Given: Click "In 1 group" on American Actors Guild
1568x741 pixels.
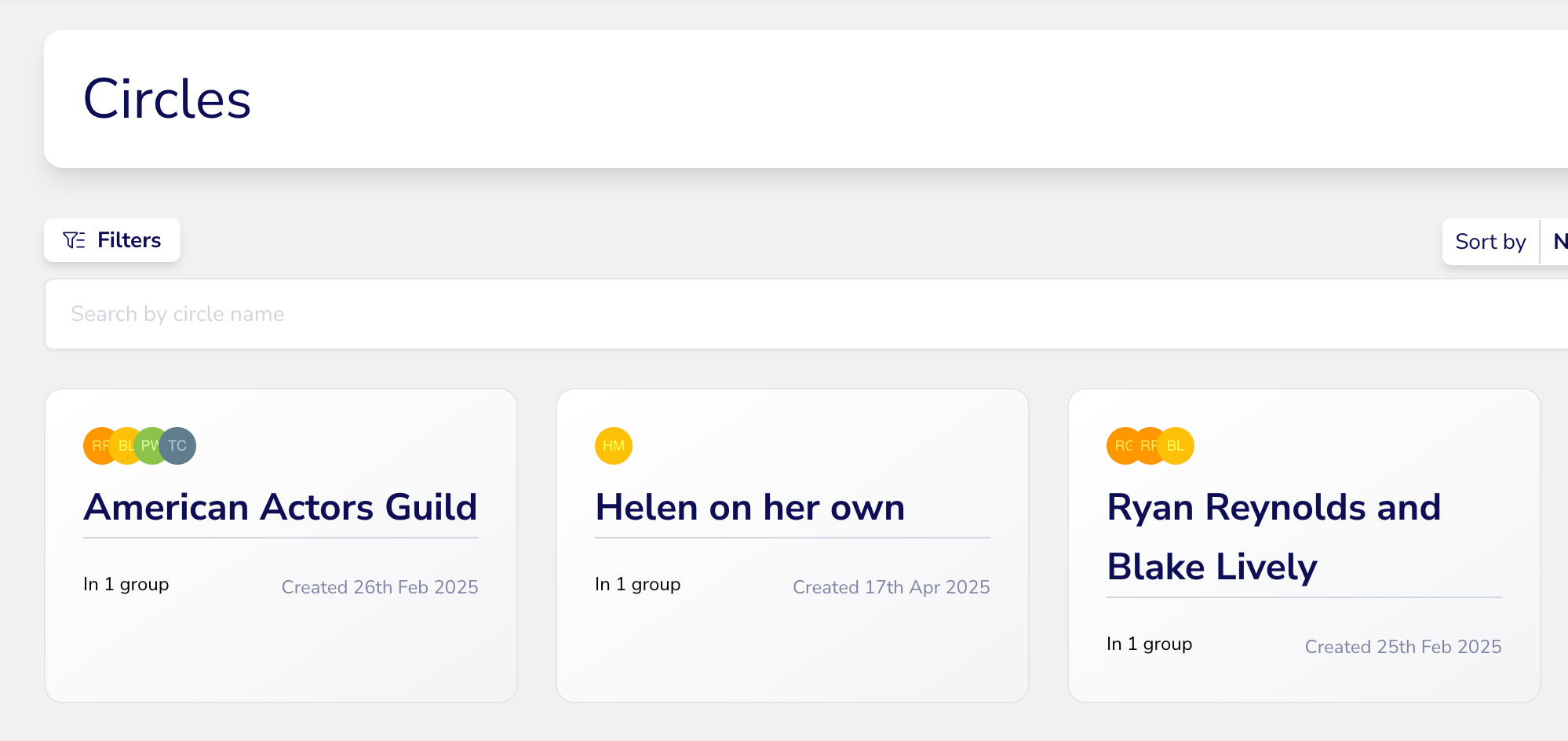Looking at the screenshot, I should pyautogui.click(x=126, y=585).
